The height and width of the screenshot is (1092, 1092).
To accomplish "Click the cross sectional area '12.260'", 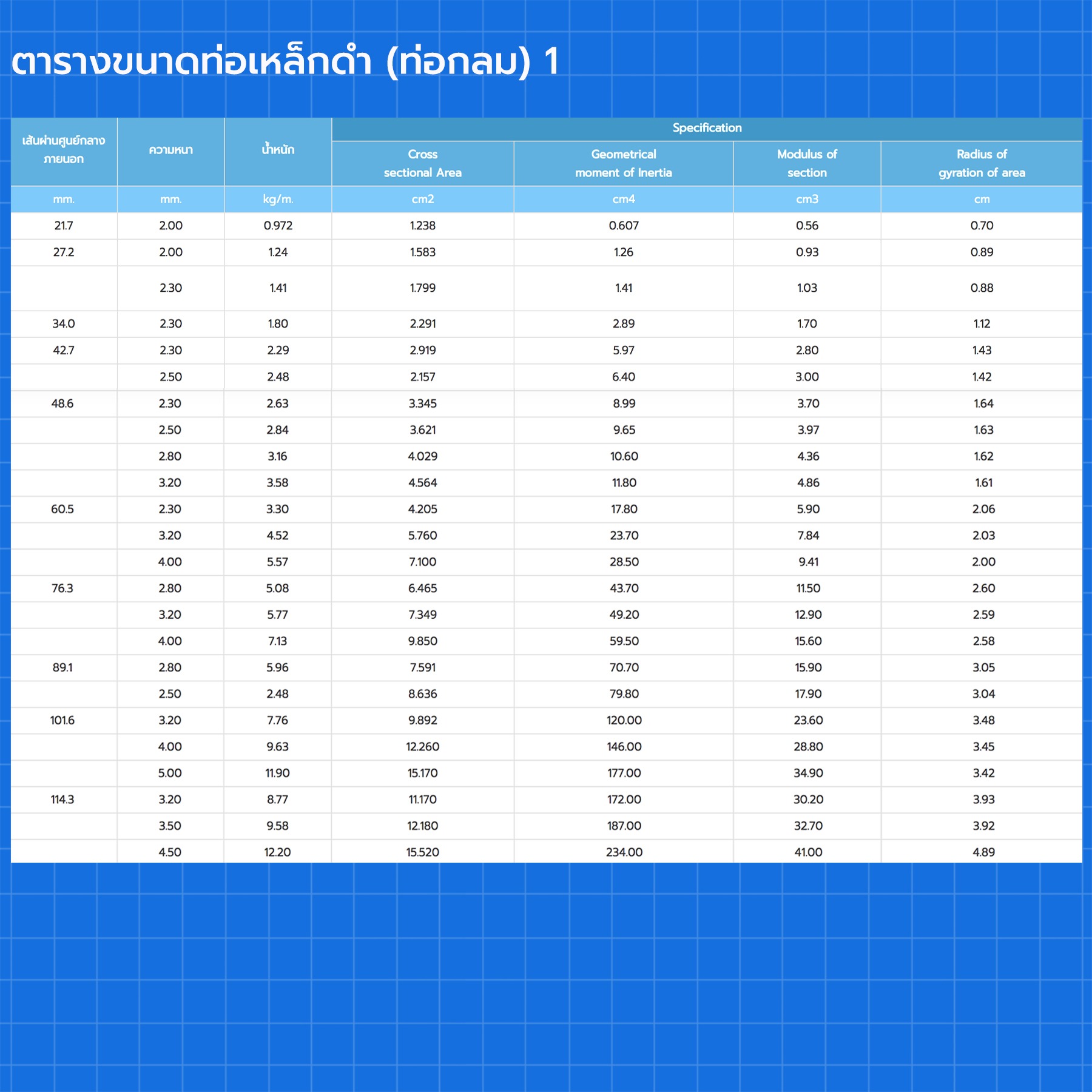I will (x=423, y=747).
